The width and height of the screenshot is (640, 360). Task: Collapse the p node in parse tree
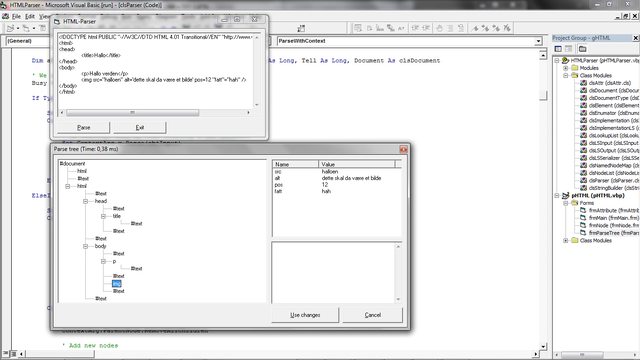tap(104, 261)
